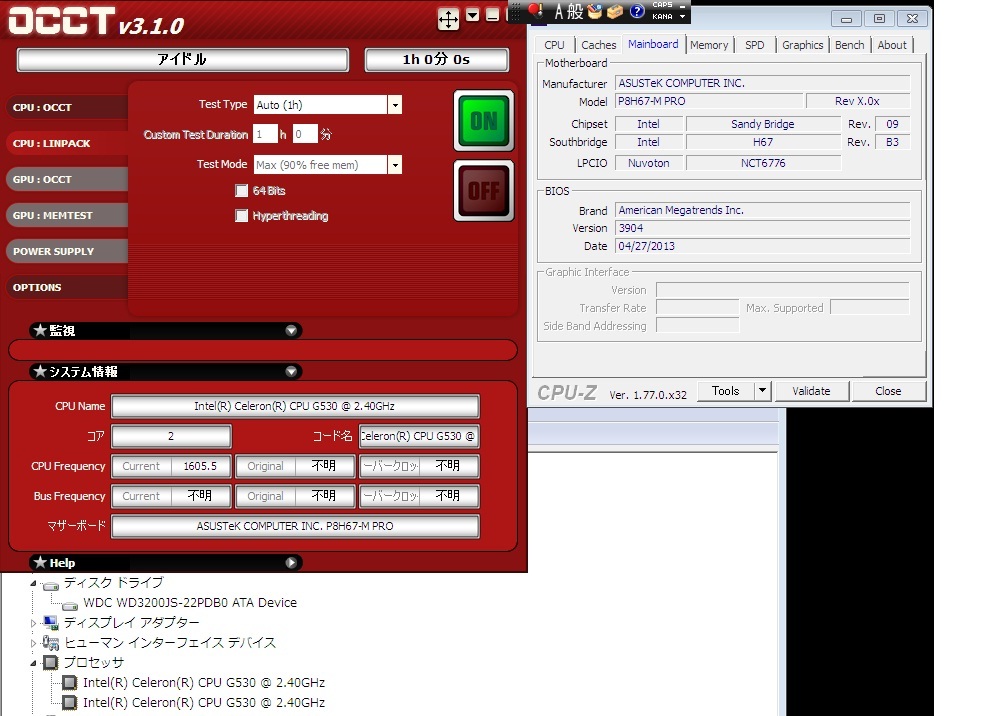This screenshot has height=716, width=1008.
Task: Select the GPU : OCCT tab
Action: 68,179
